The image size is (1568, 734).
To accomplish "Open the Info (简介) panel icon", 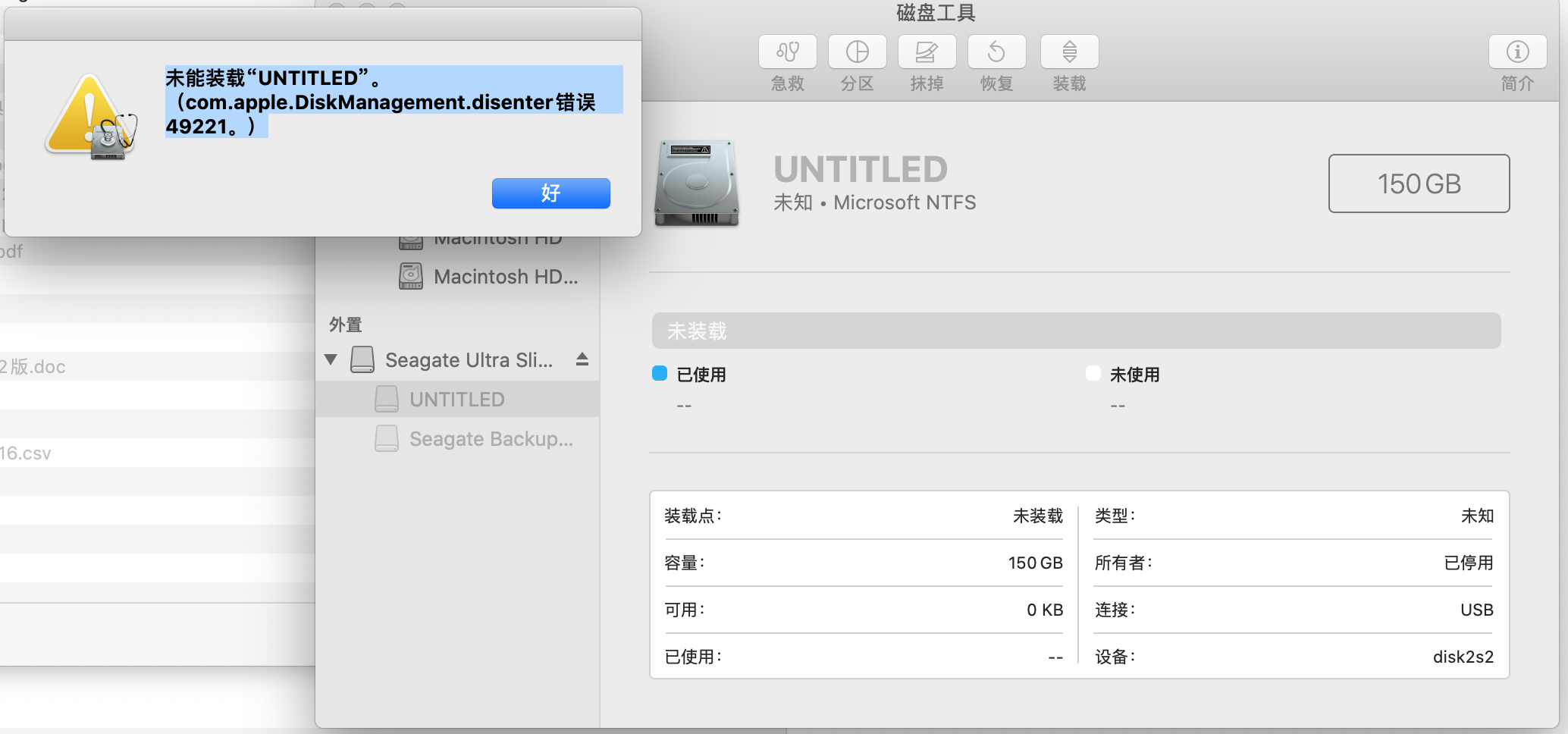I will point(1517,52).
